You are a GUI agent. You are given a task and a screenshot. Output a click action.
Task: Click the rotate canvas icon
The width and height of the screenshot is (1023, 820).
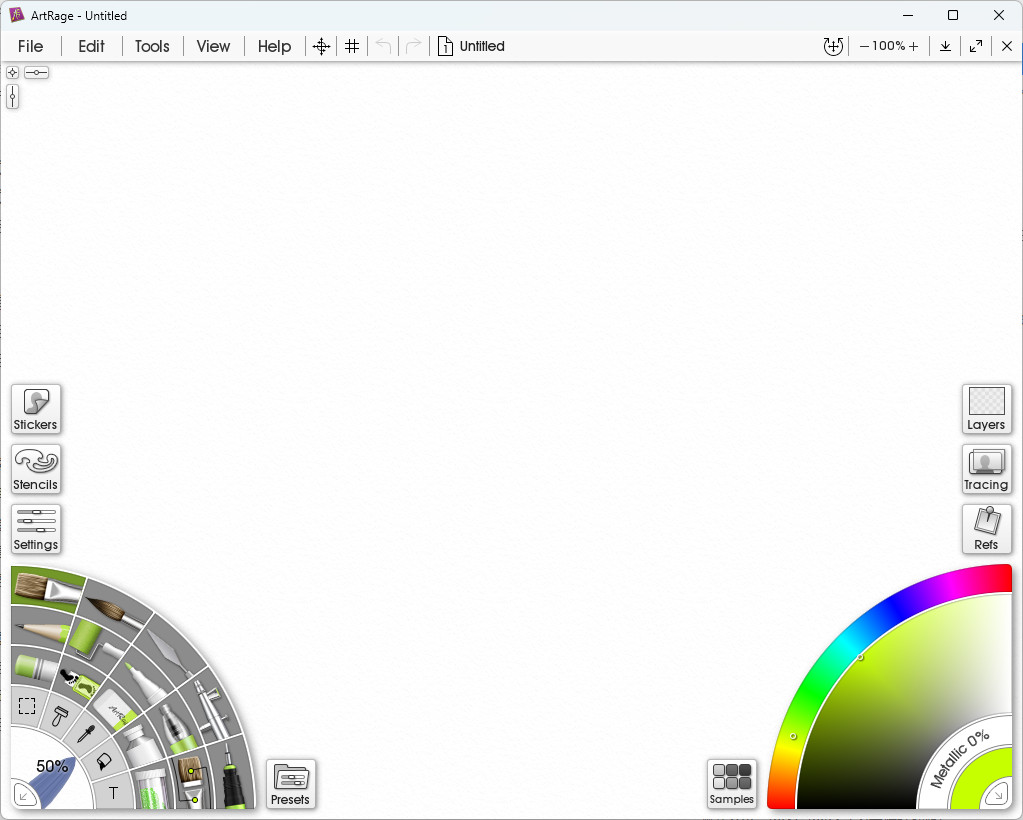833,46
